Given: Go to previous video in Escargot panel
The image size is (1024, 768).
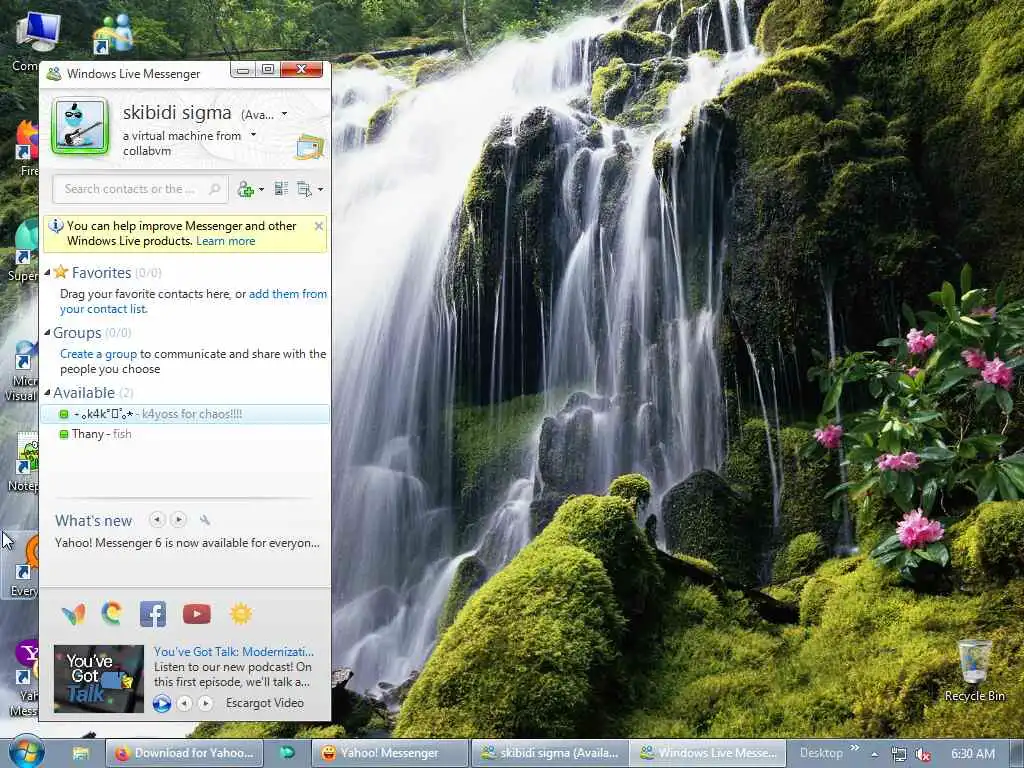Looking at the screenshot, I should coord(185,703).
